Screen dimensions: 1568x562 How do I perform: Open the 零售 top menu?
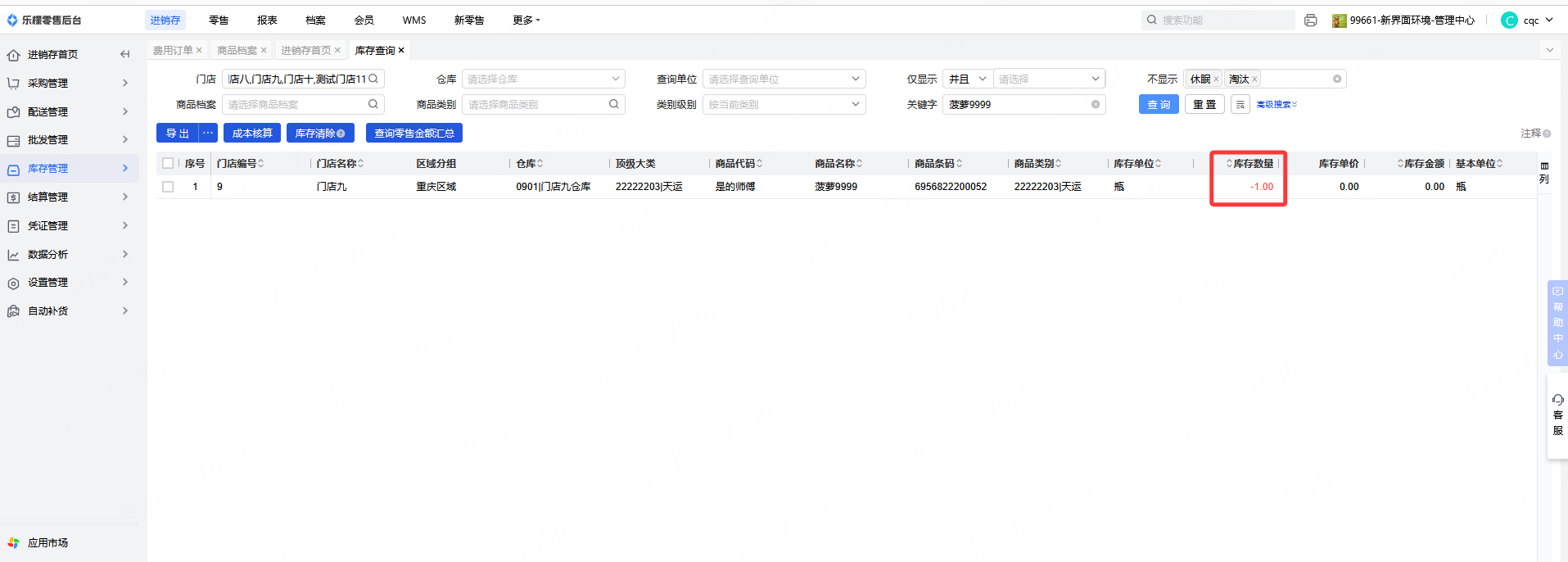click(x=219, y=20)
